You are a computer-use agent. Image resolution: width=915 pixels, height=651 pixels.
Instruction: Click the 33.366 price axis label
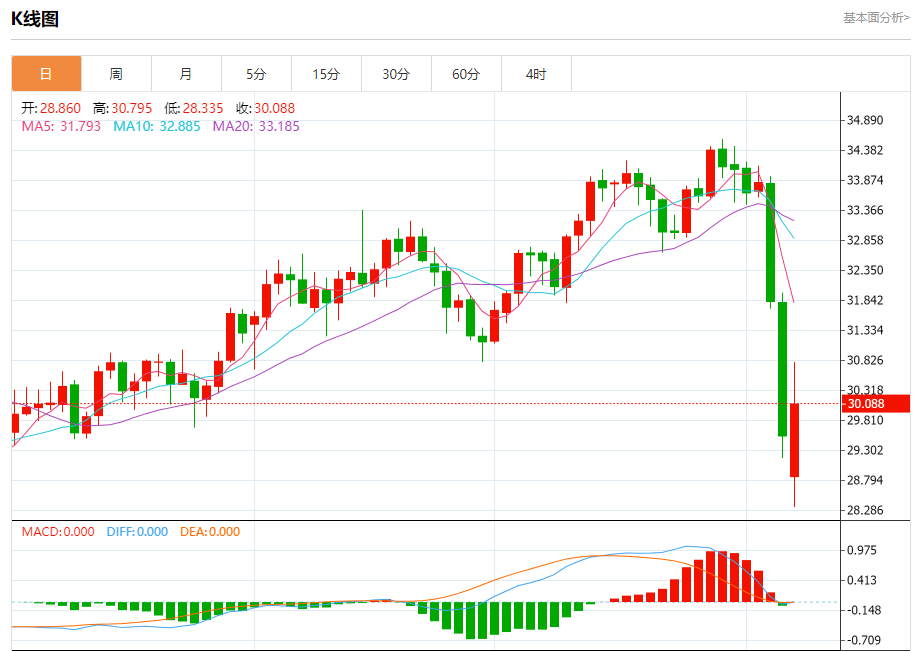click(865, 210)
